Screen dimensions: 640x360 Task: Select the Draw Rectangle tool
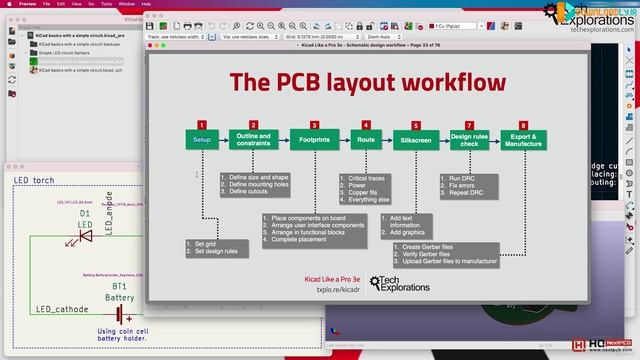click(629, 162)
